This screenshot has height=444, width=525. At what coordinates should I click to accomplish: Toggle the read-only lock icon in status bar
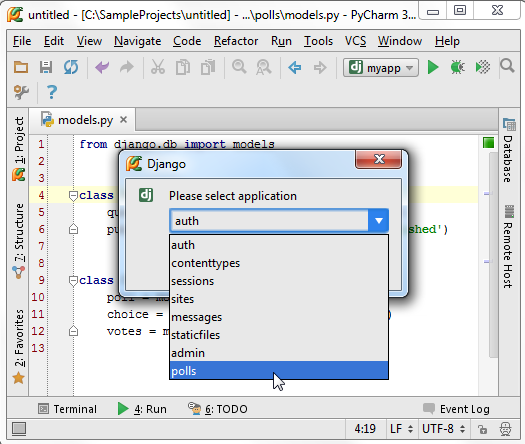(482, 429)
